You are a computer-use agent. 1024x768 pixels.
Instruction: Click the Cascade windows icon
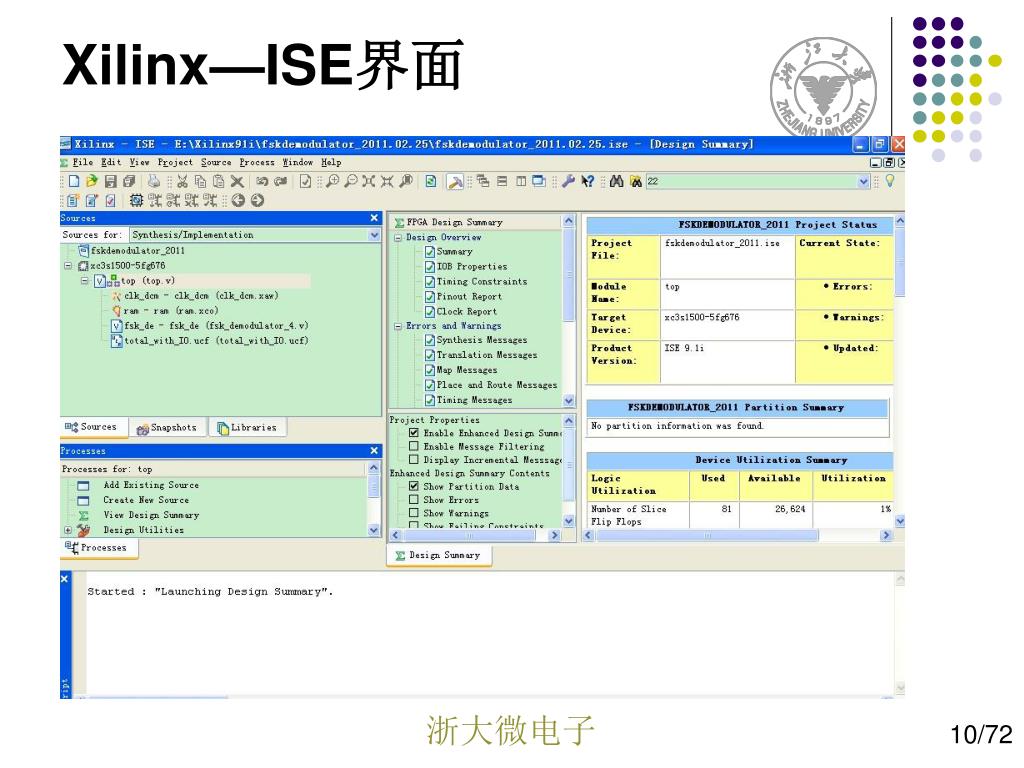[483, 181]
